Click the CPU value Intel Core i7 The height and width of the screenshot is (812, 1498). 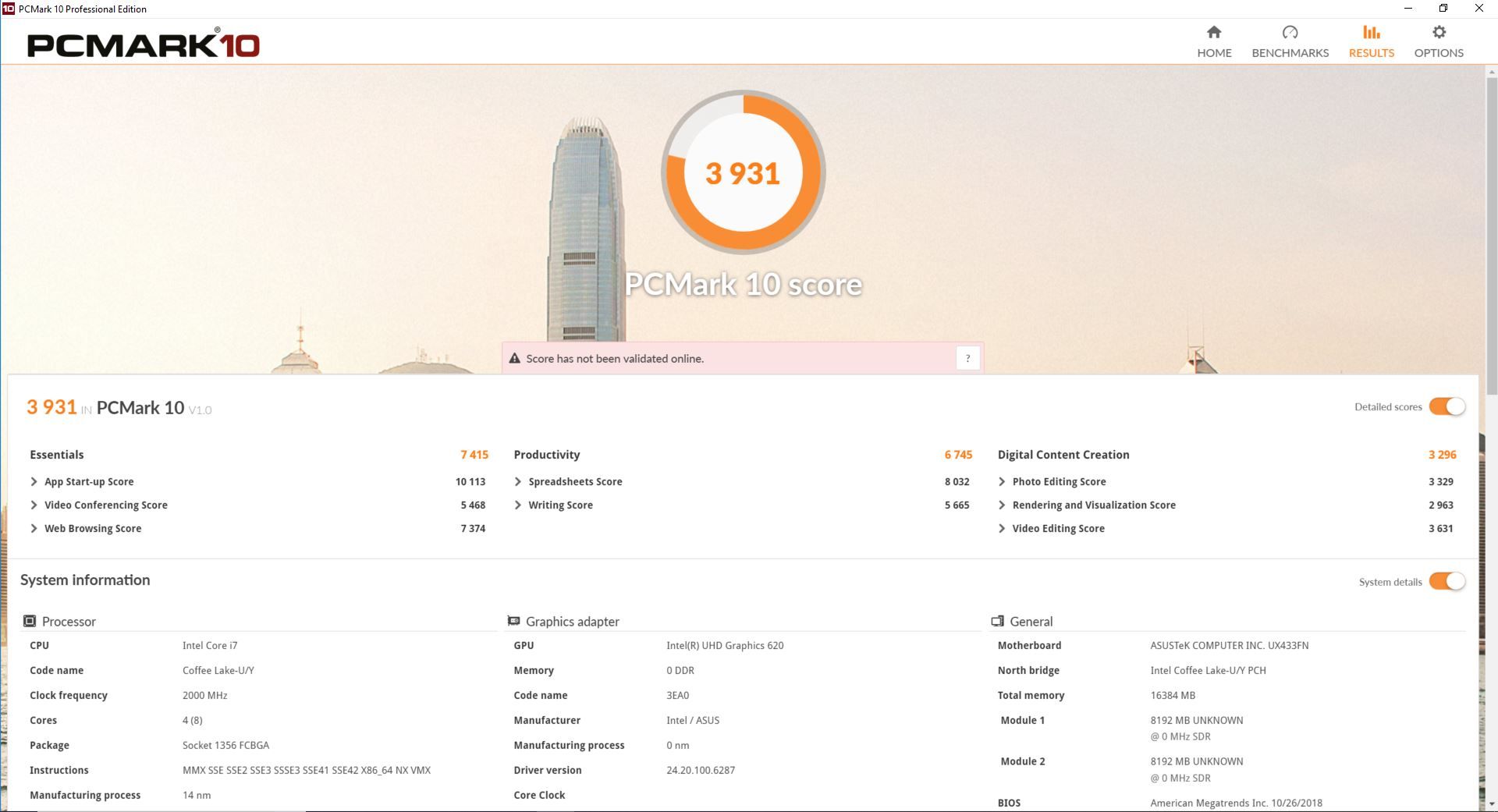pos(210,645)
